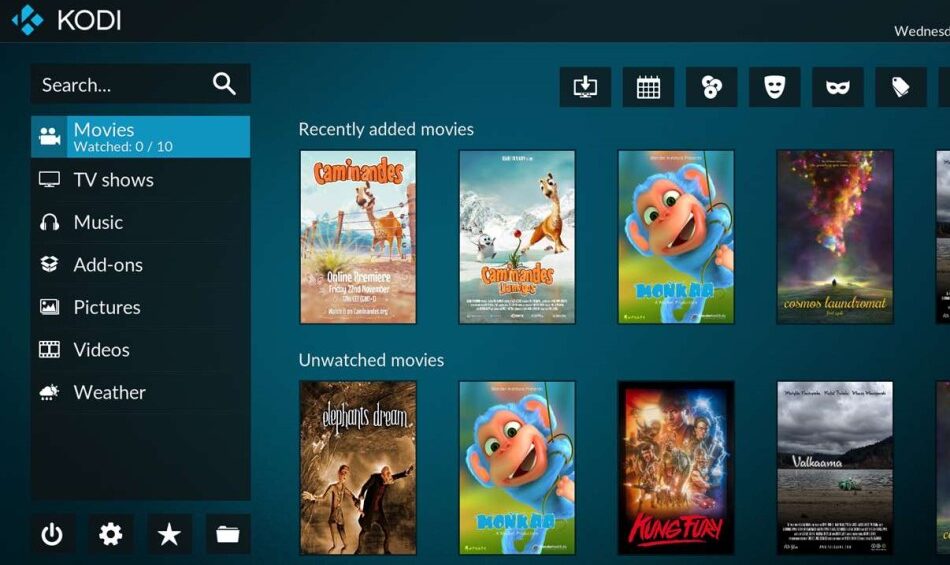Open the Videos section

(141, 349)
